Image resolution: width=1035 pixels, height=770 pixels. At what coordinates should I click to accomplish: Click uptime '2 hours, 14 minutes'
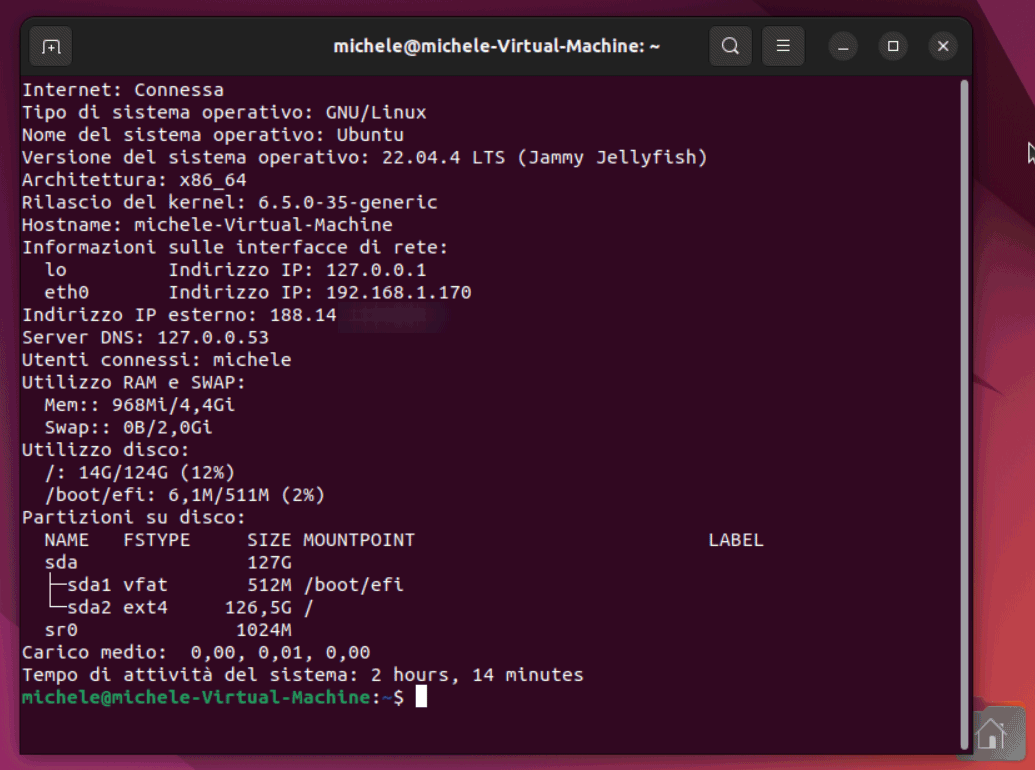477,674
